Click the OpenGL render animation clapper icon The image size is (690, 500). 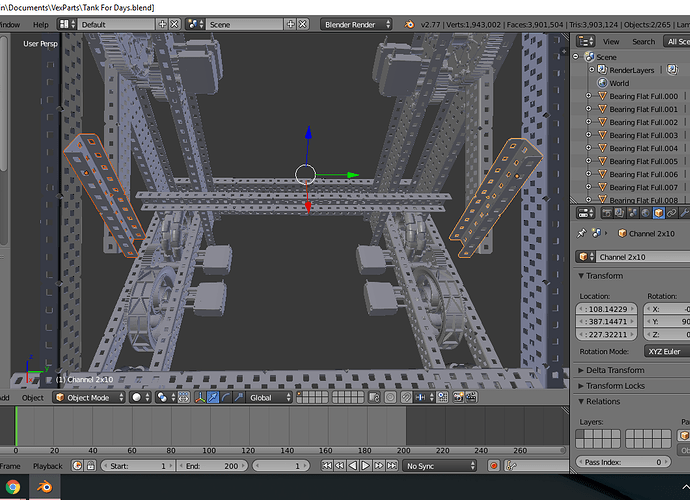pos(471,397)
